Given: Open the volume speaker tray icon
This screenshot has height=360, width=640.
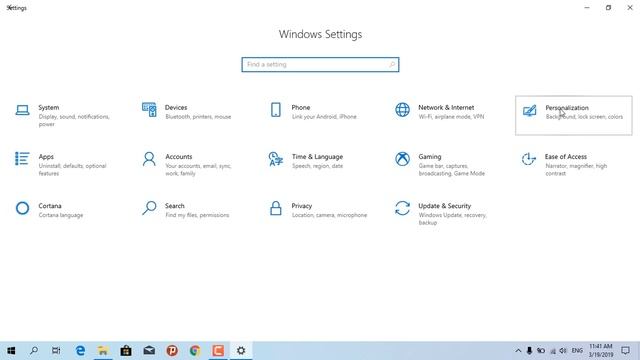Looking at the screenshot, I should pos(563,351).
